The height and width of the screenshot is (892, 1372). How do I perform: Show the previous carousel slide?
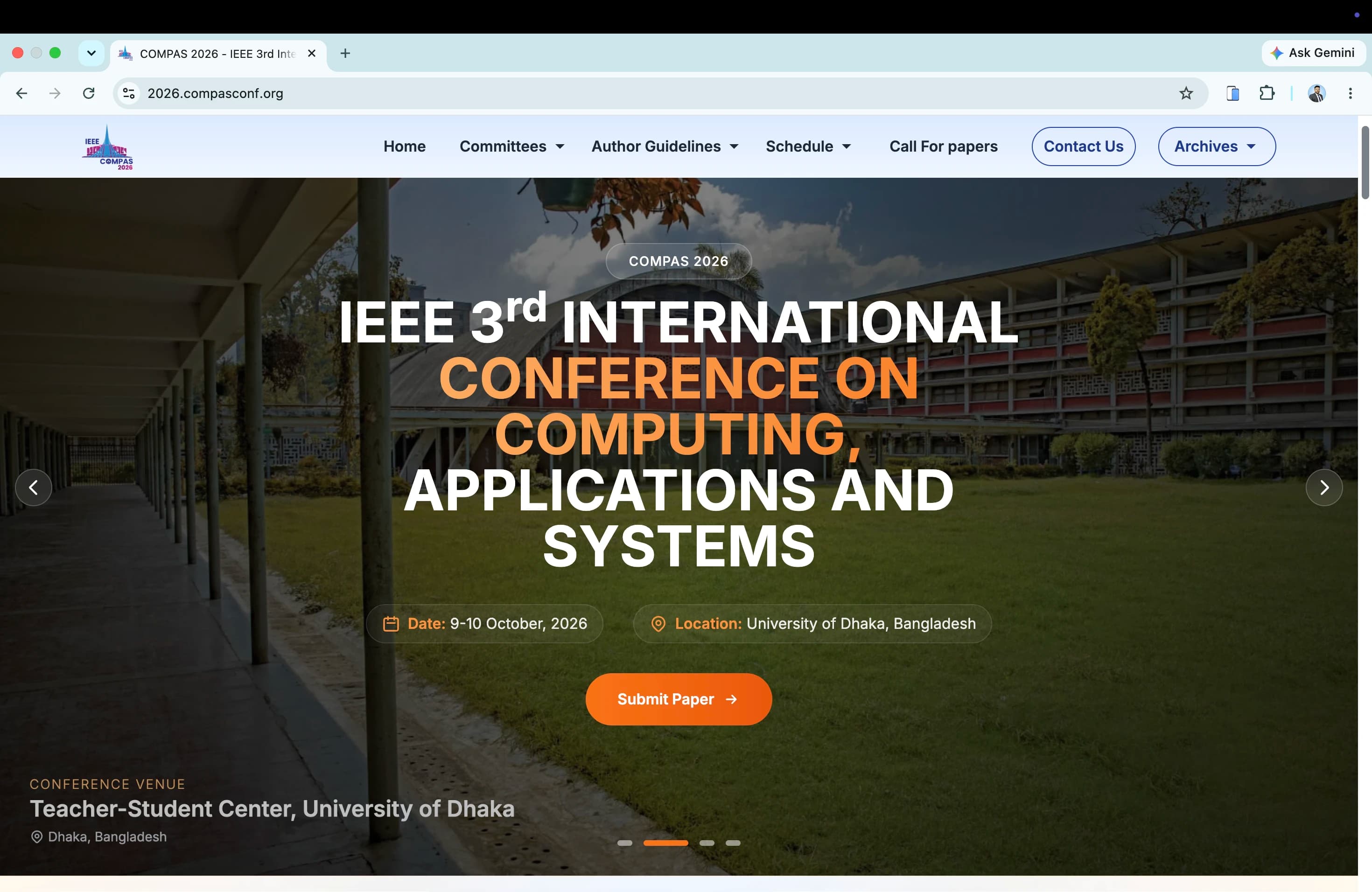(34, 488)
